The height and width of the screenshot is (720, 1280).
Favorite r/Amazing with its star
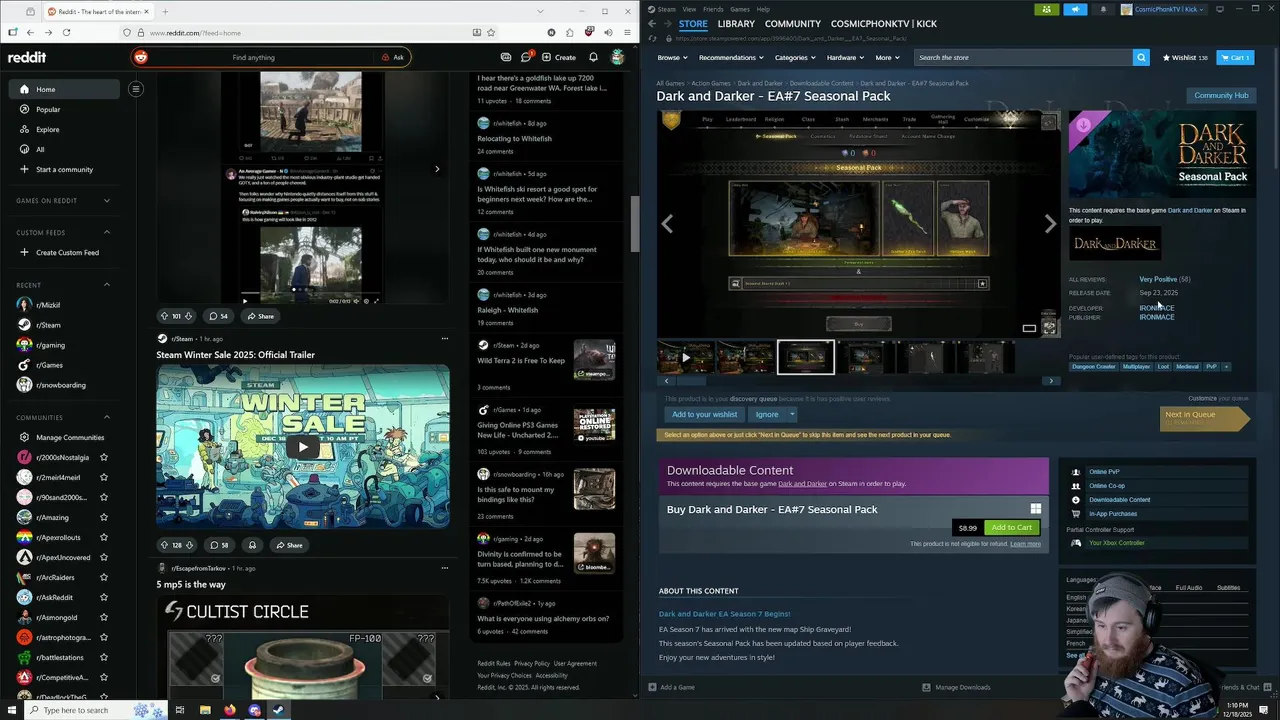104,517
